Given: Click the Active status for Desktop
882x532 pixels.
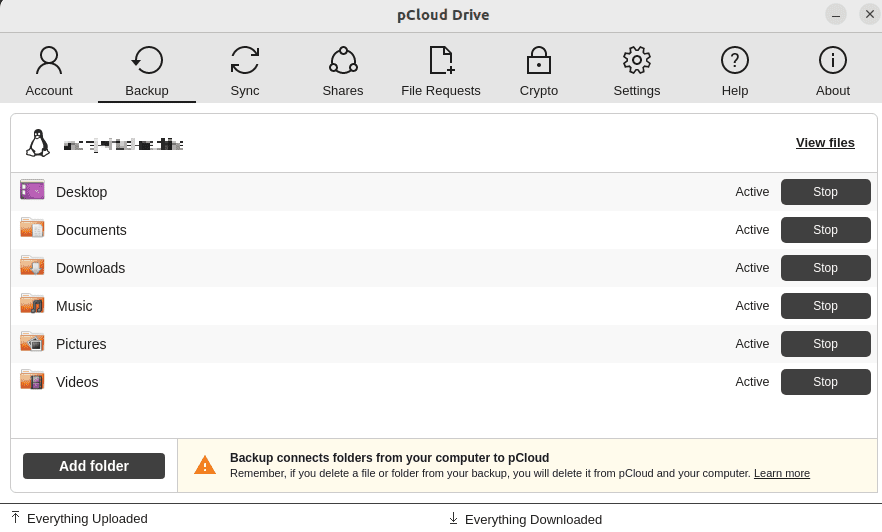Looking at the screenshot, I should coord(752,192).
